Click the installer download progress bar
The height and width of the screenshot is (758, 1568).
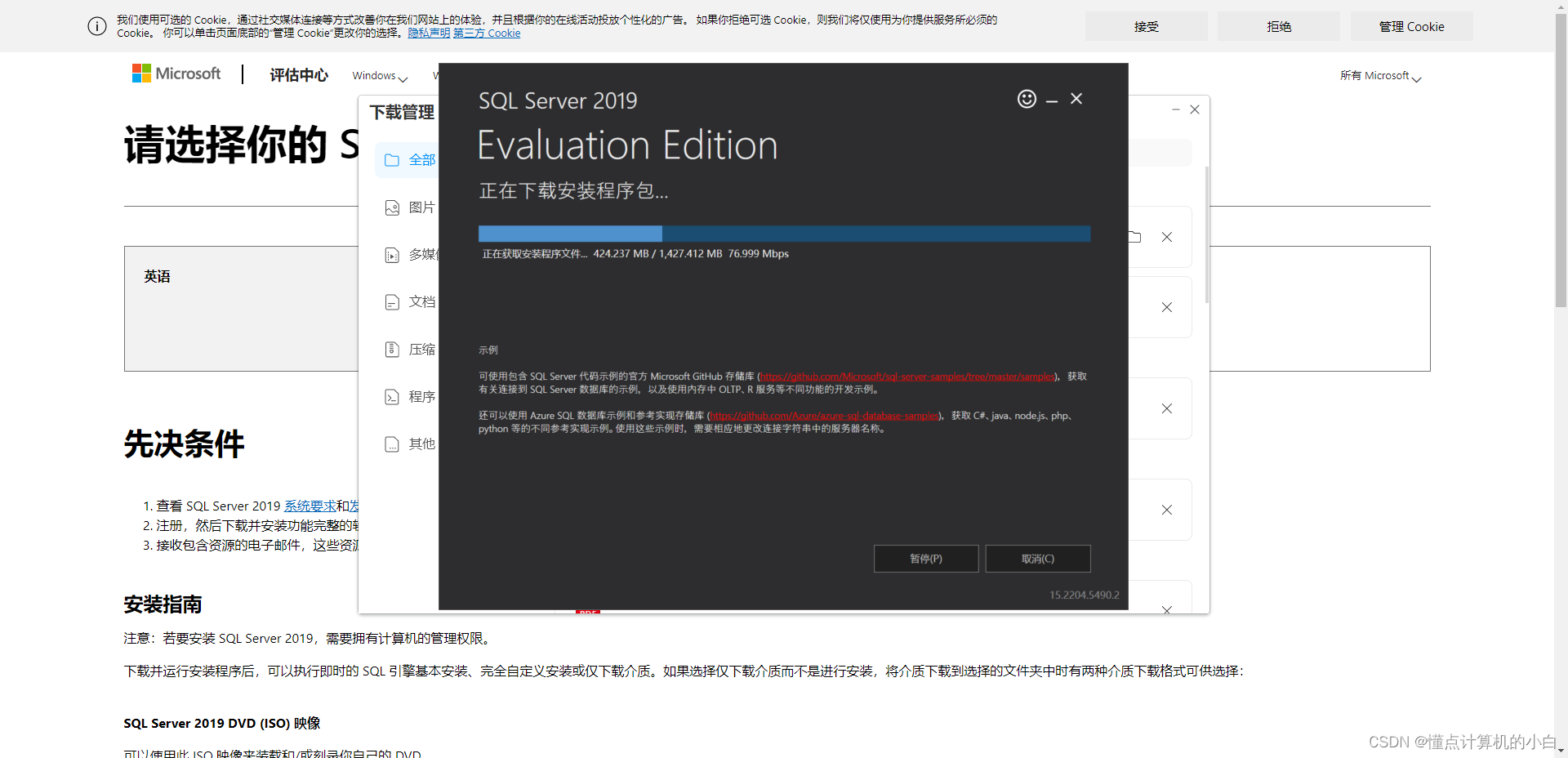click(784, 234)
